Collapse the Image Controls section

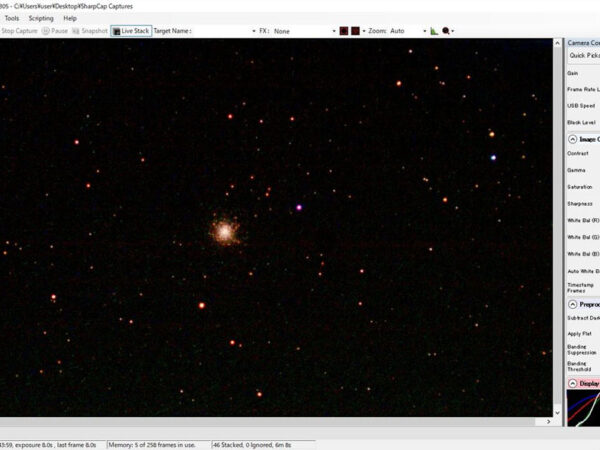pyautogui.click(x=572, y=139)
